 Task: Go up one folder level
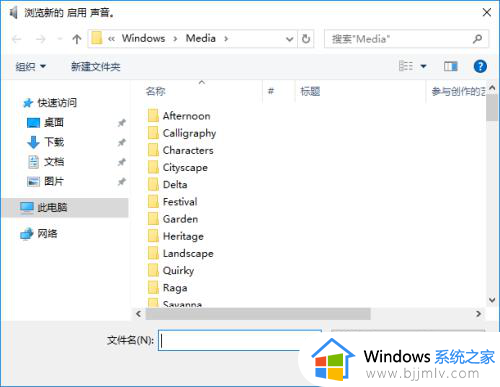tap(77, 39)
